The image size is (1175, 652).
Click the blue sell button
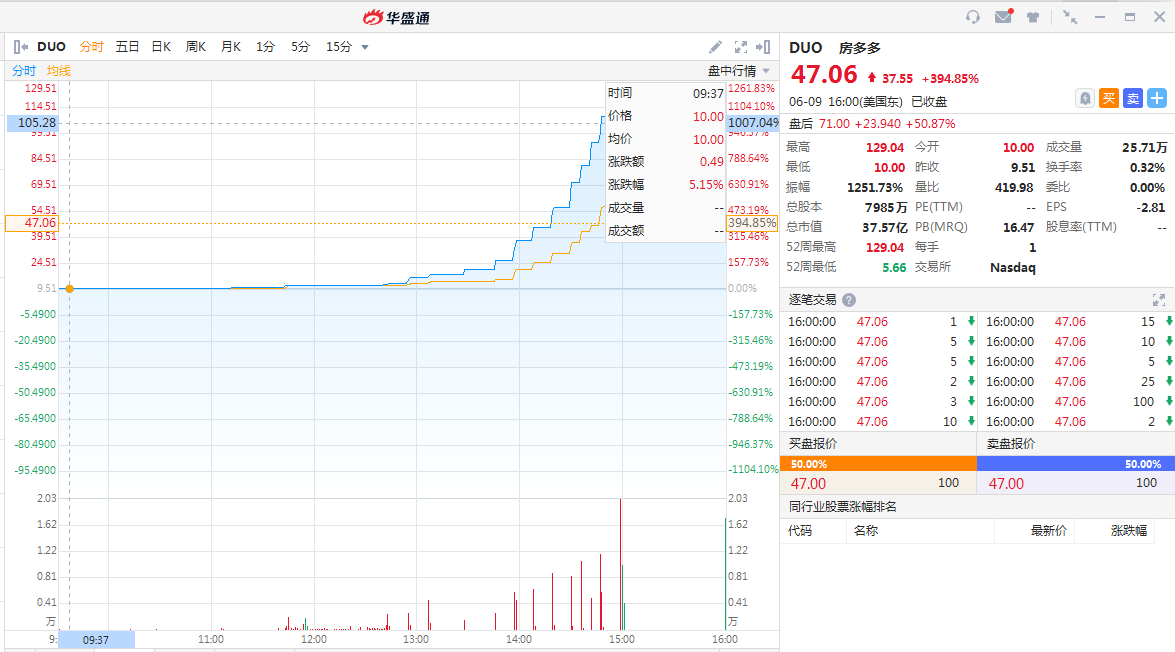1133,98
